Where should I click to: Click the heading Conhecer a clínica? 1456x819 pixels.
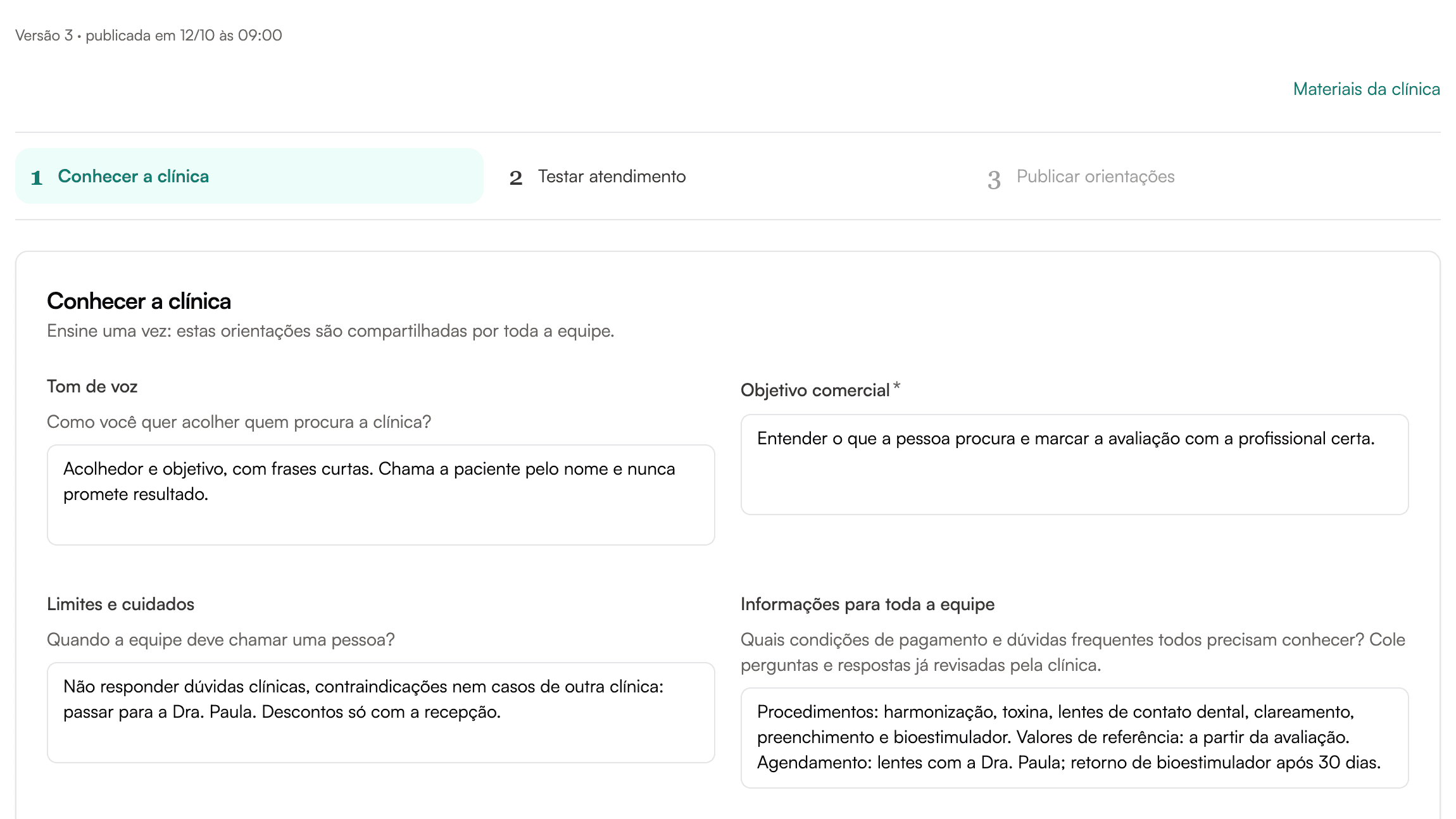pos(139,301)
